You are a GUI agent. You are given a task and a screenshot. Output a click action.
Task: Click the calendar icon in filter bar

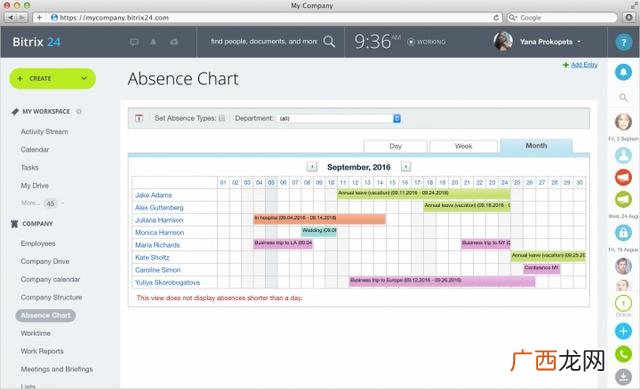click(x=139, y=118)
